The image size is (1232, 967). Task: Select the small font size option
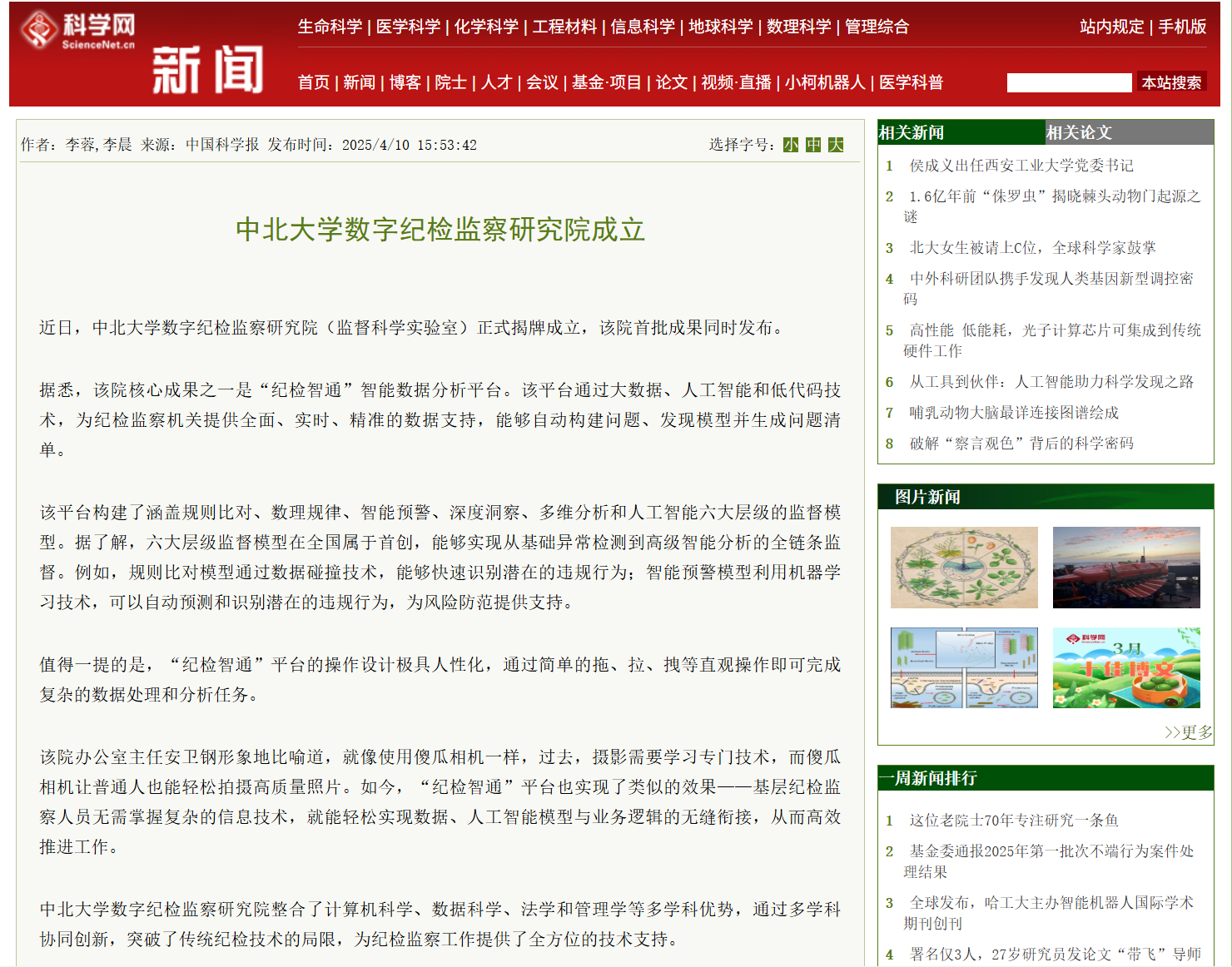(790, 145)
